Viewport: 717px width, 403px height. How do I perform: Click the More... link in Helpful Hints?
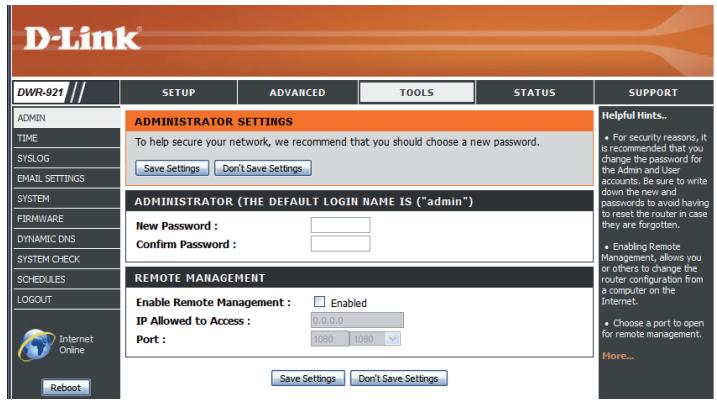pyautogui.click(x=618, y=356)
